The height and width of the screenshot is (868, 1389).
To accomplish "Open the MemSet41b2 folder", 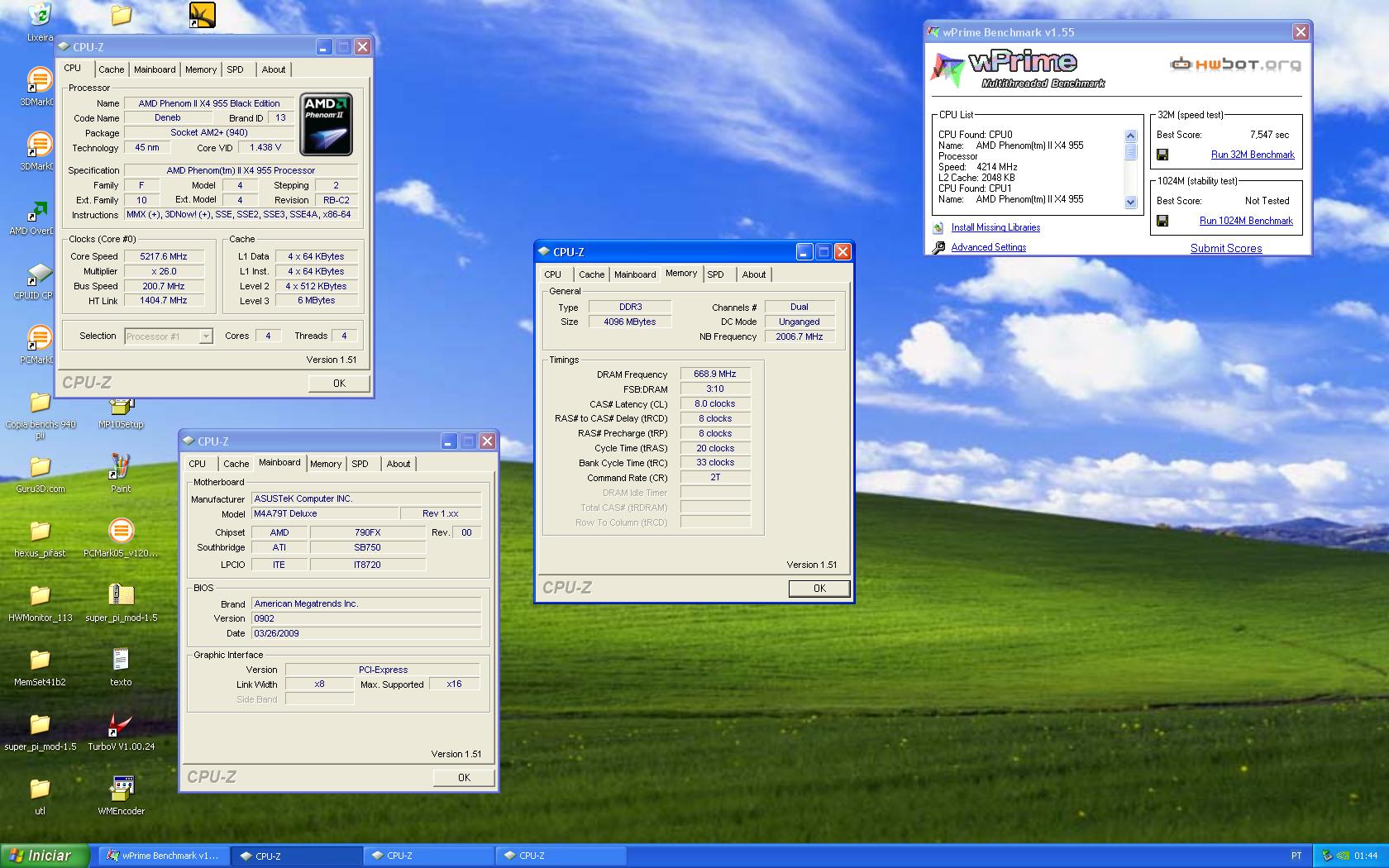I will (x=40, y=660).
